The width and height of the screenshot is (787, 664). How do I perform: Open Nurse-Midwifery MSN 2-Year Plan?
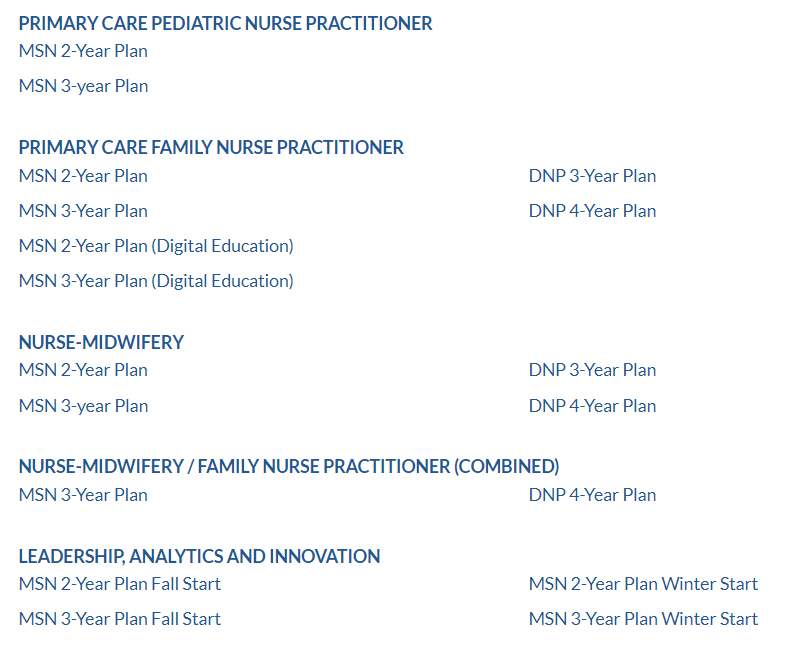[x=83, y=370]
